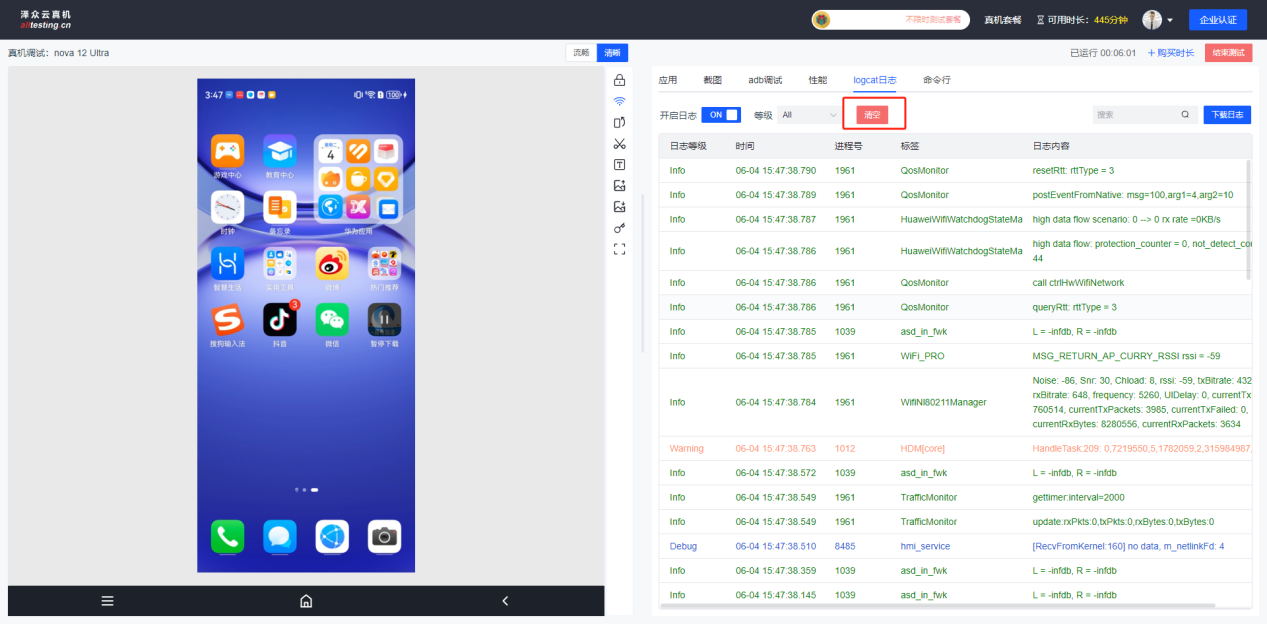Switch stream quality to 流畅
The width and height of the screenshot is (1267, 624).
tap(581, 53)
